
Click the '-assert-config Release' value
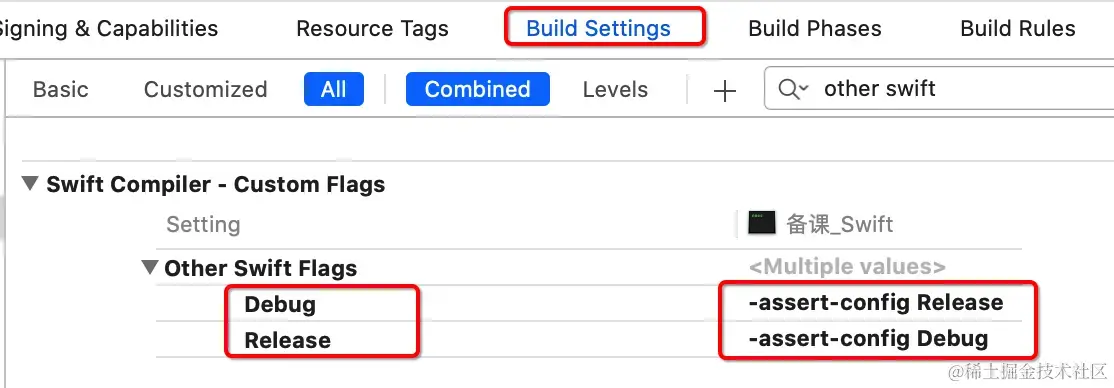[x=875, y=303]
